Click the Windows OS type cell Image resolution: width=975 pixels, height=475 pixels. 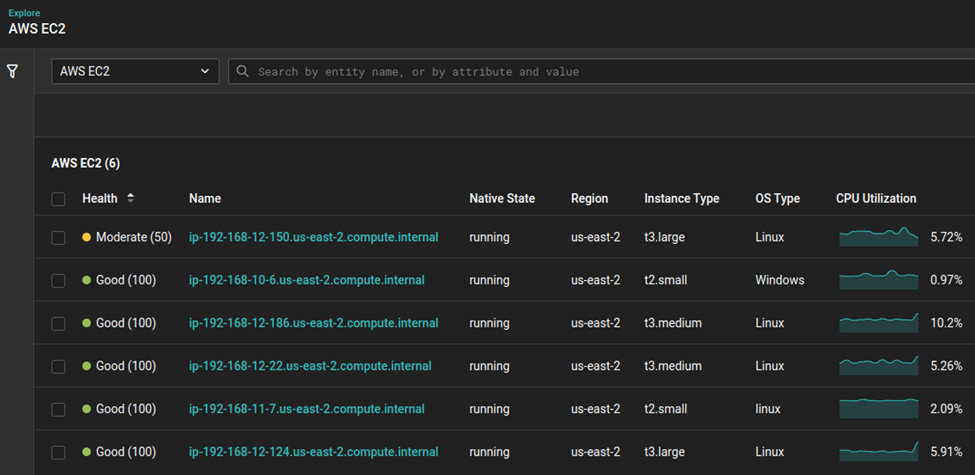(x=780, y=280)
